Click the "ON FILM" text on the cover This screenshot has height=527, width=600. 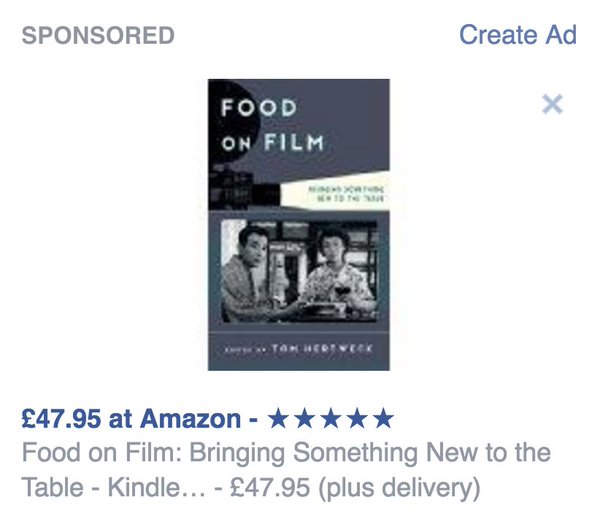pyautogui.click(x=272, y=143)
